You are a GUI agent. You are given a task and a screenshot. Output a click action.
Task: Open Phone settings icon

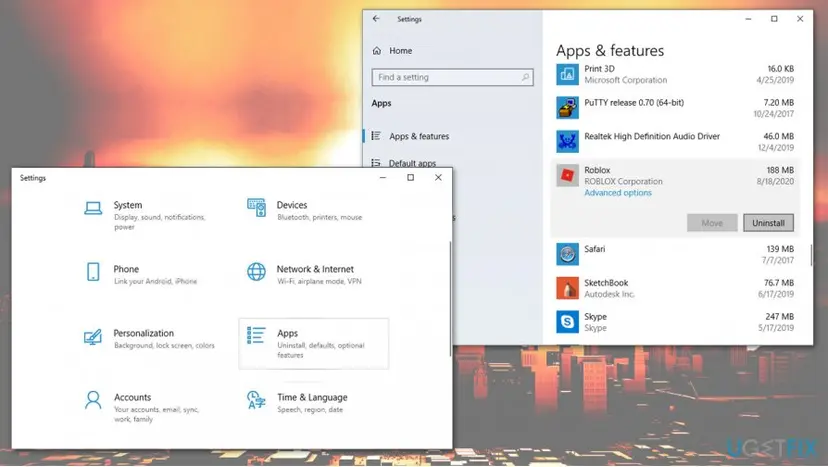pos(93,272)
